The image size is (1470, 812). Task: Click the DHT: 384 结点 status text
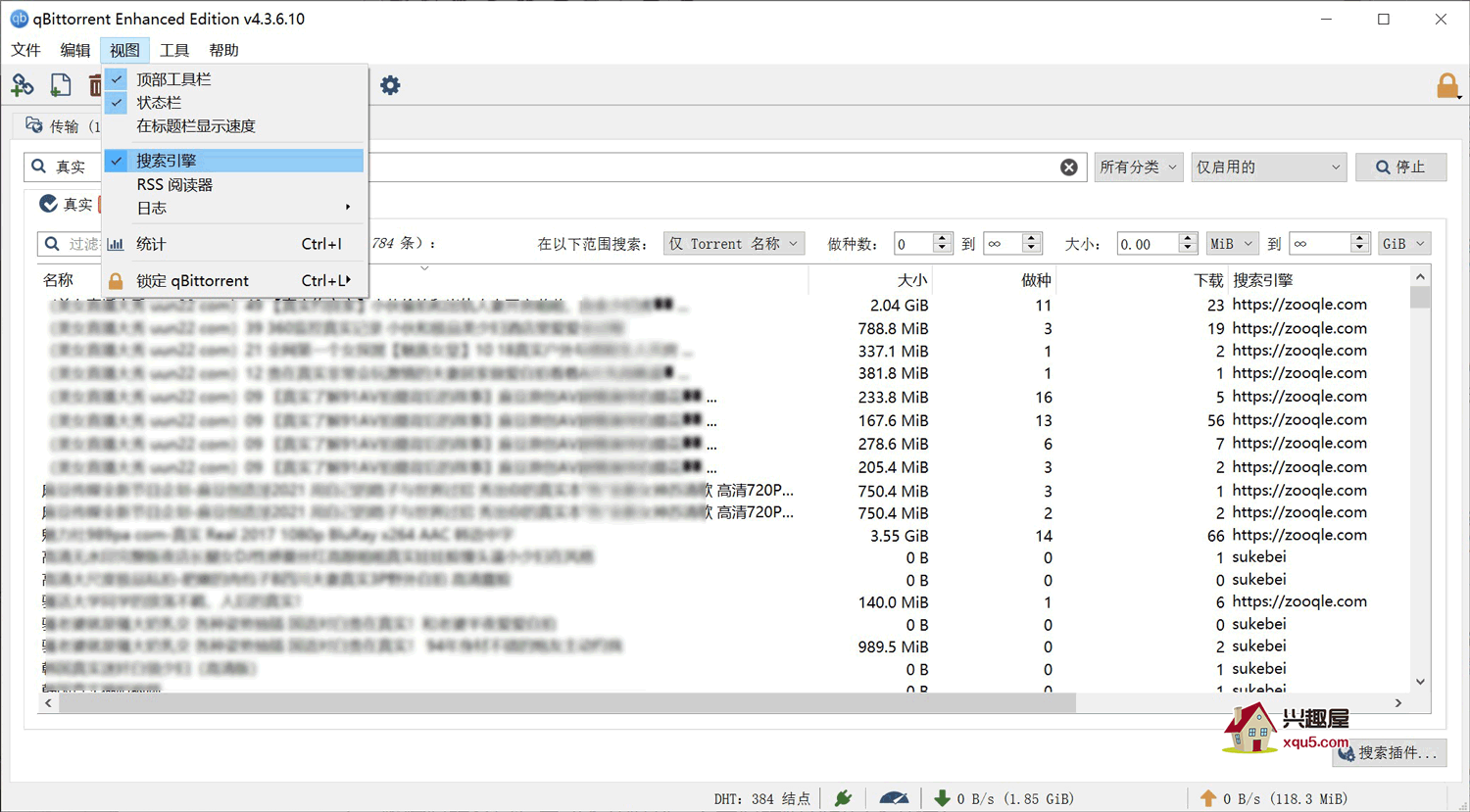click(x=762, y=799)
